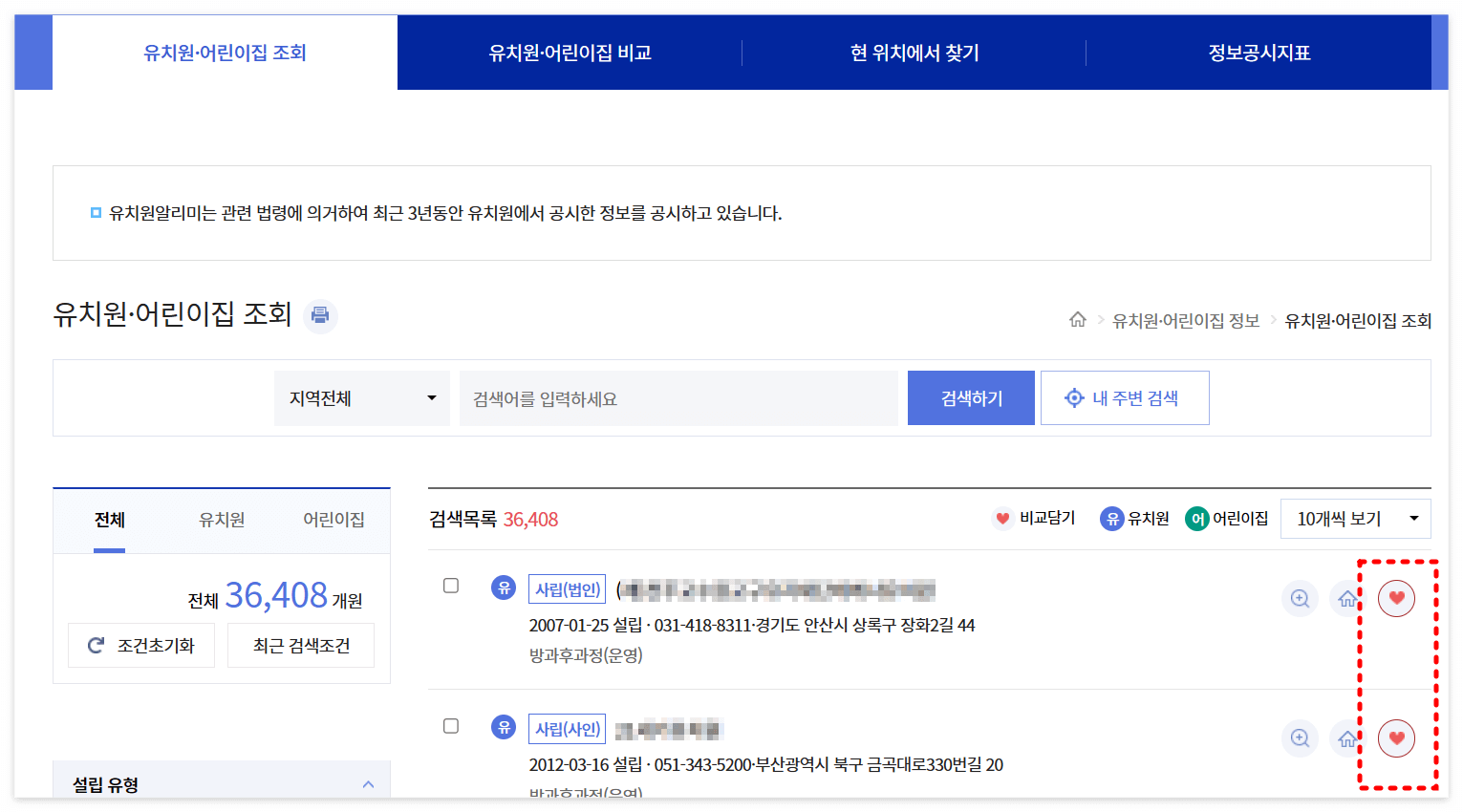The height and width of the screenshot is (812, 1463).
Task: Collapse the 설립 유형 filter section
Action: [x=369, y=783]
